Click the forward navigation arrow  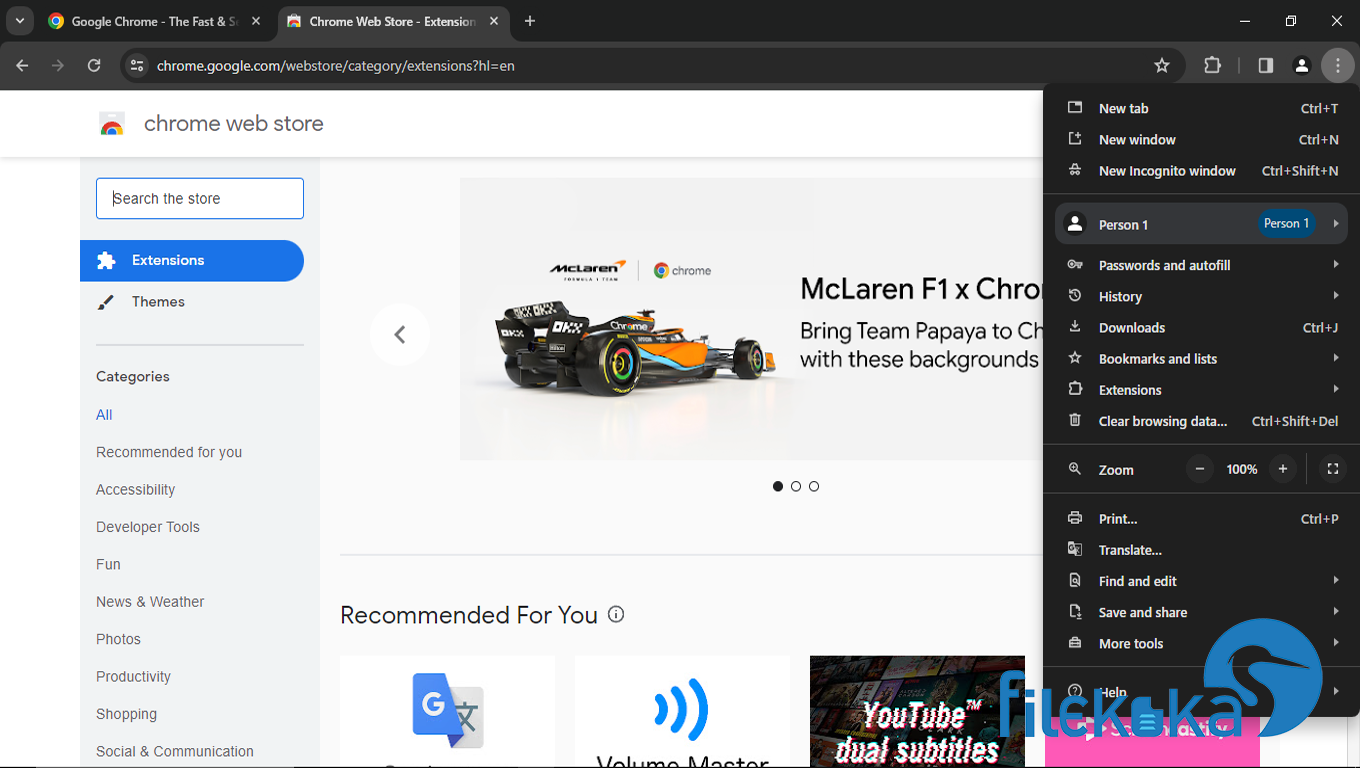click(x=58, y=66)
